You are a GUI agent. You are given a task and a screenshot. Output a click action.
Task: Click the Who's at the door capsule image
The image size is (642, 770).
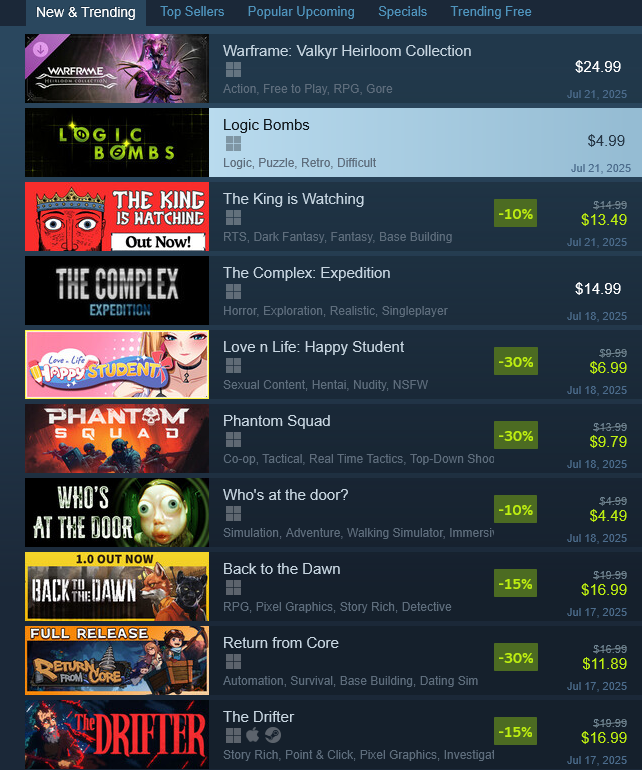point(117,512)
